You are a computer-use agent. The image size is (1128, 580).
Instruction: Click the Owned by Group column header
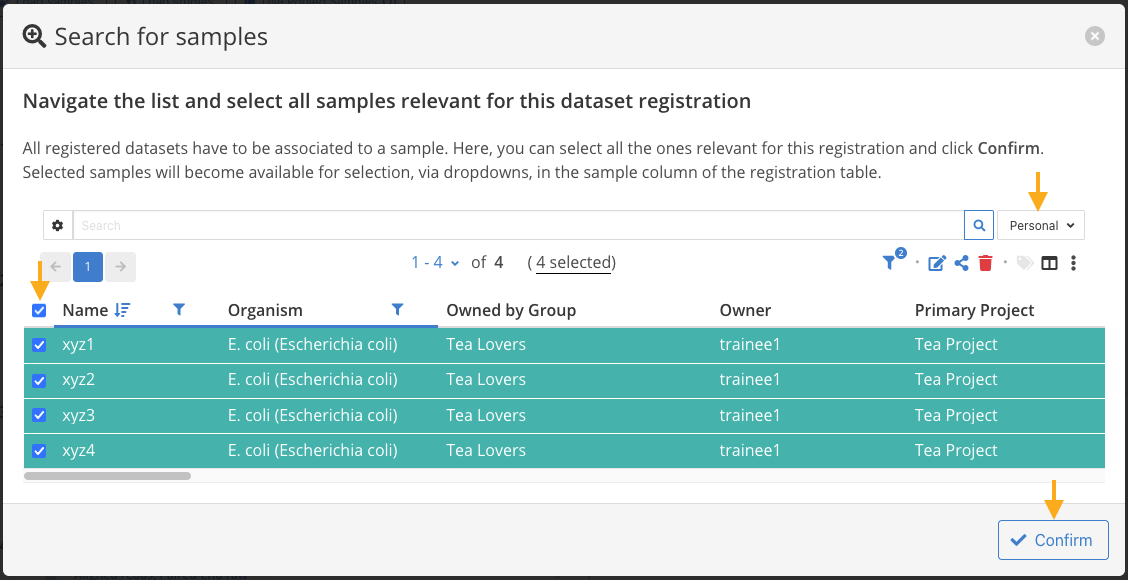tap(511, 310)
